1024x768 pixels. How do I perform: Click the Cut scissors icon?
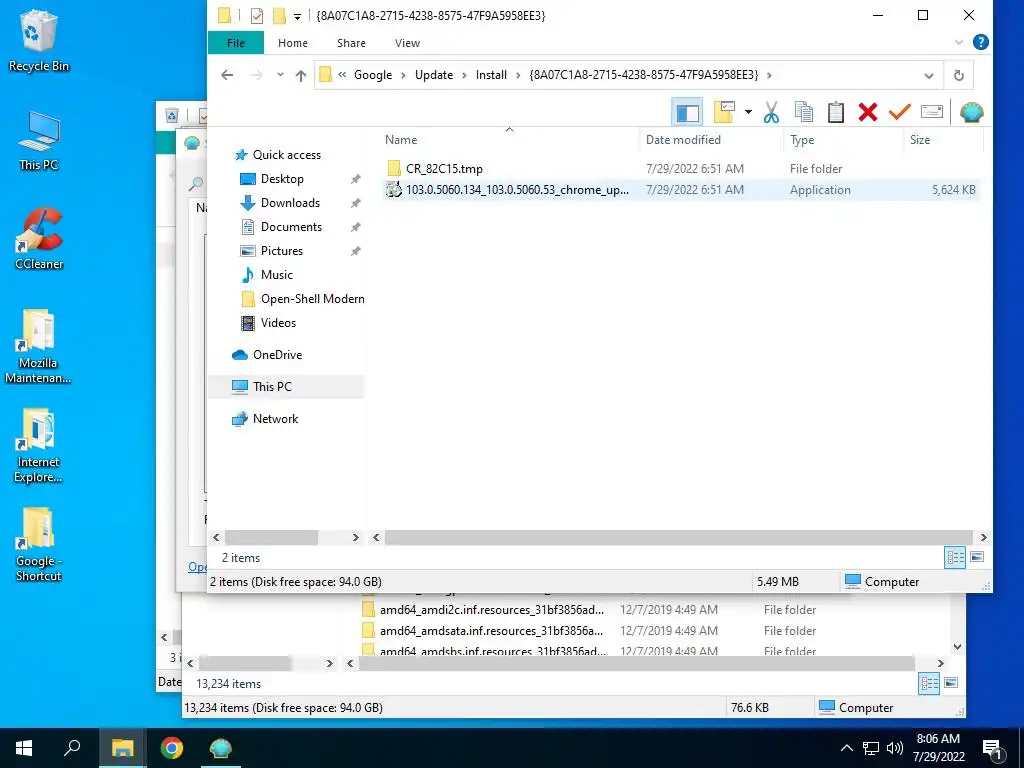click(771, 112)
